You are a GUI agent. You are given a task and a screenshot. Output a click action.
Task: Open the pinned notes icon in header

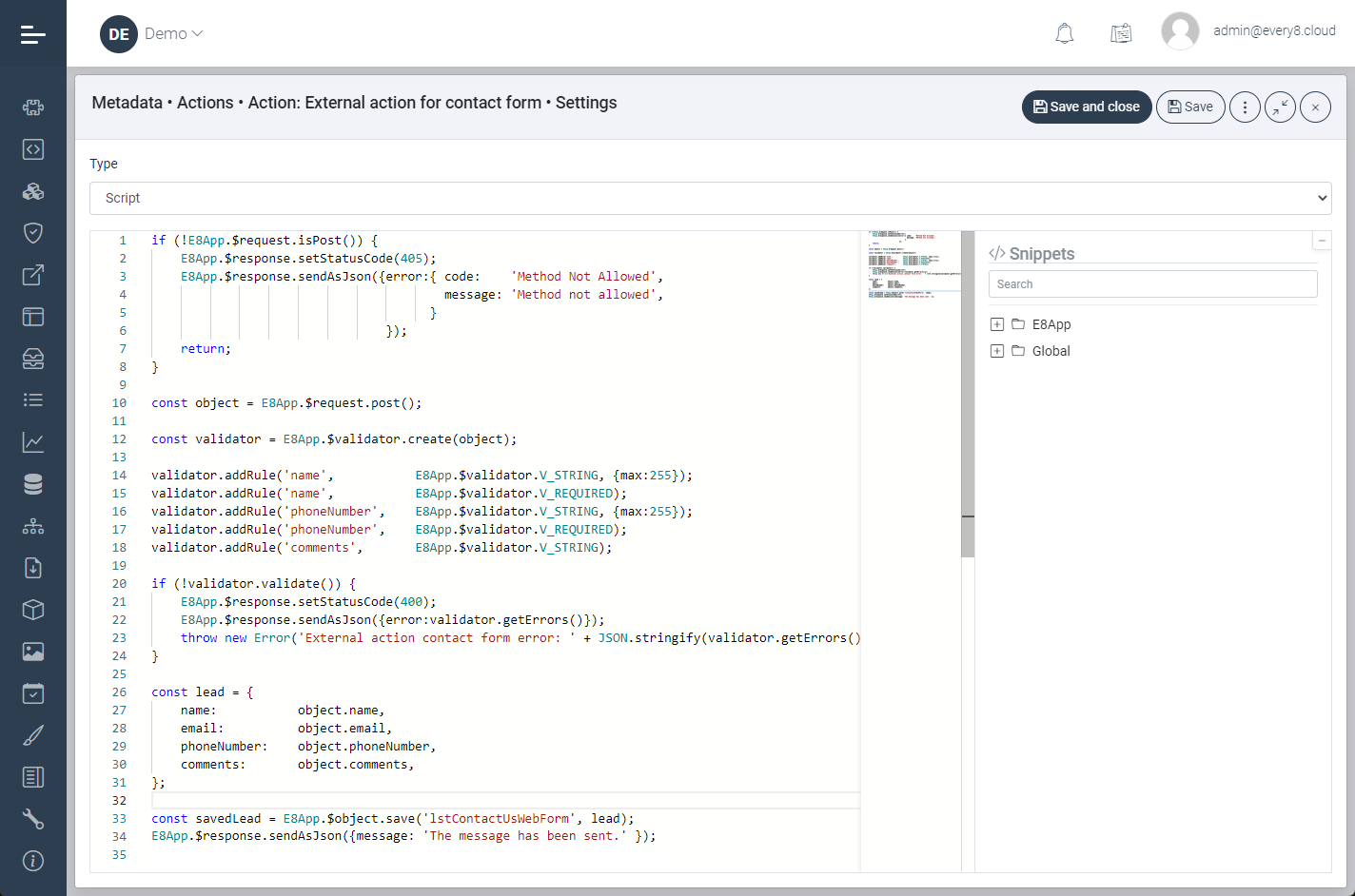tap(1121, 34)
